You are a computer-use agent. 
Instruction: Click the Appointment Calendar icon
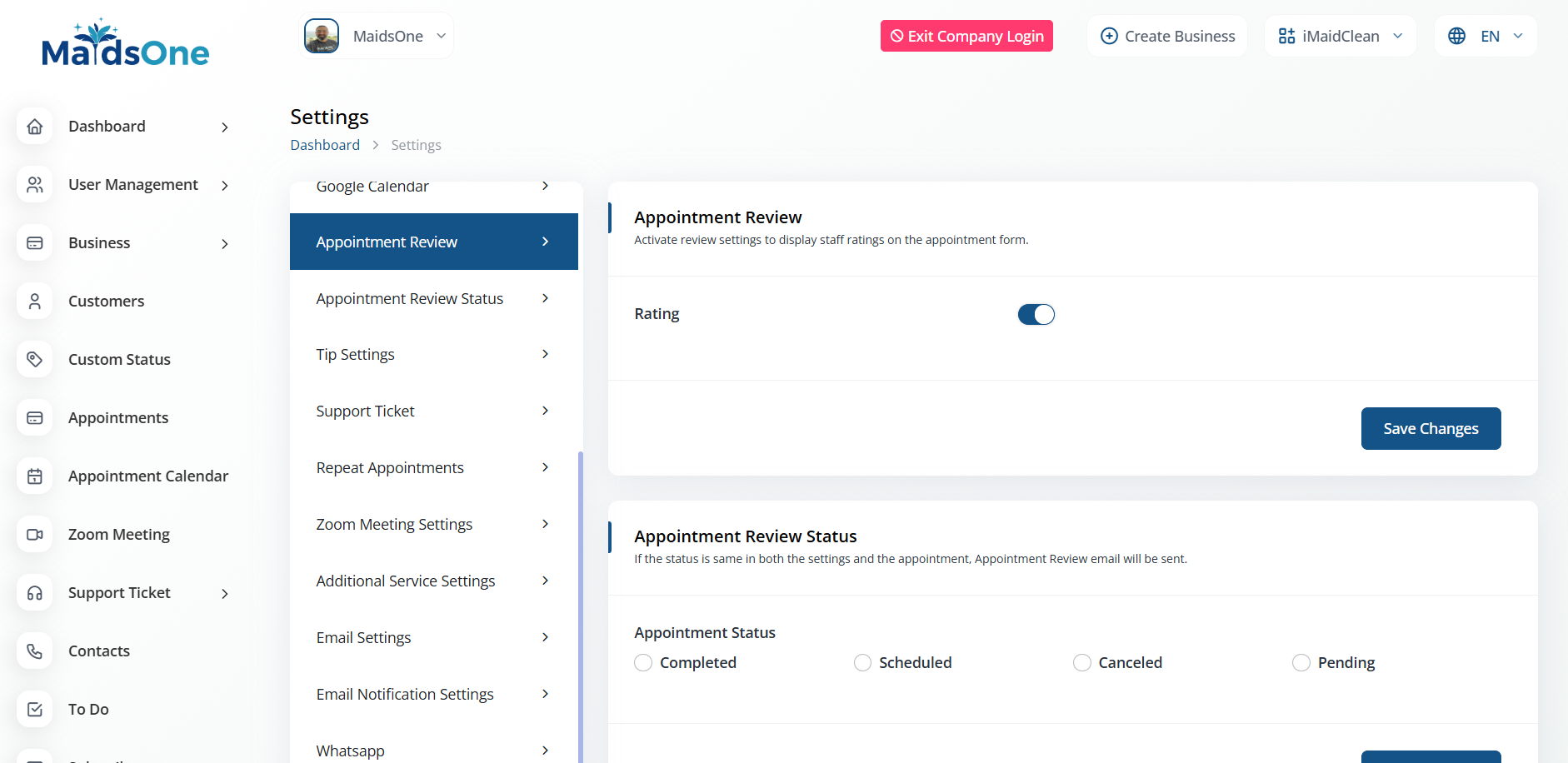tap(35, 476)
